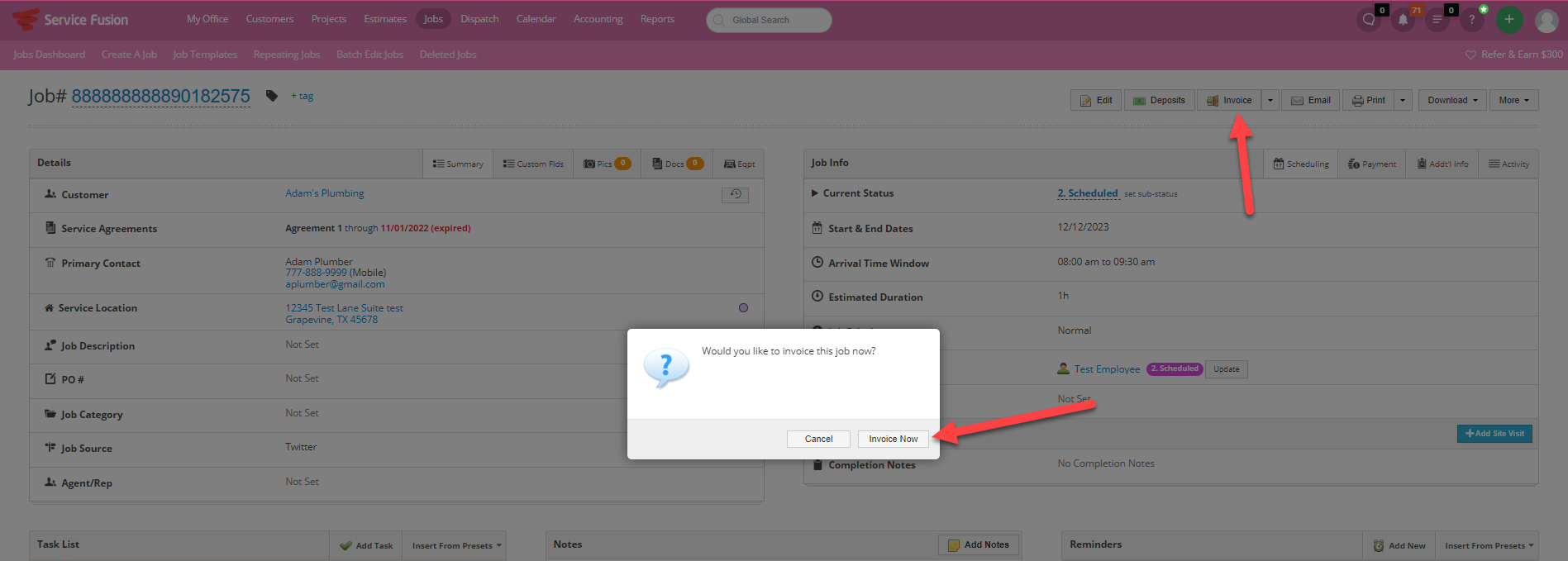Viewport: 1568px width, 561px height.
Task: Click the 2. Scheduled status link
Action: pos(1088,193)
